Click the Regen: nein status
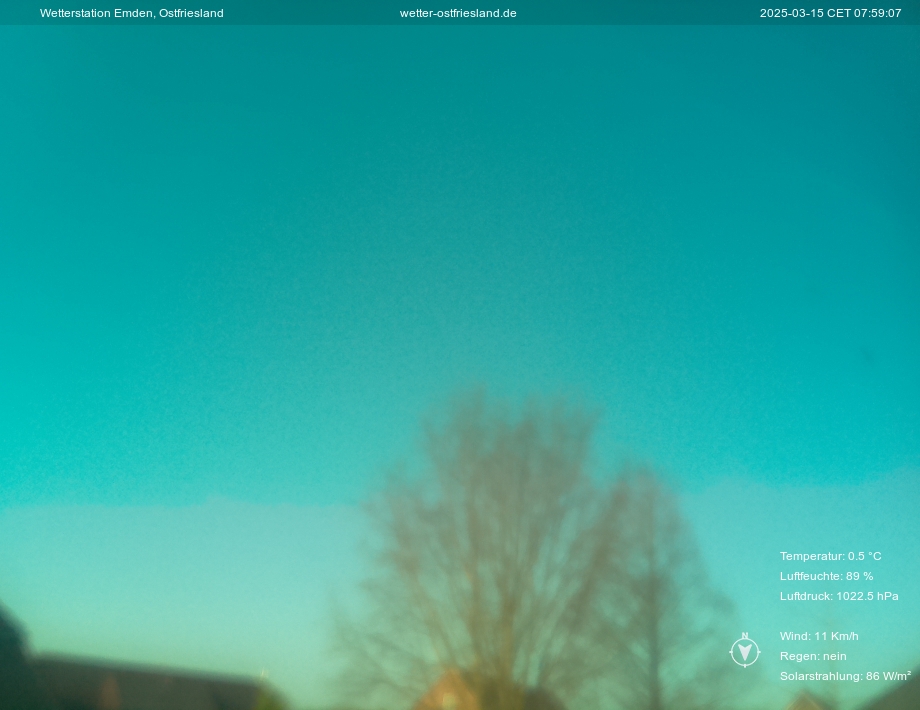 pos(813,656)
